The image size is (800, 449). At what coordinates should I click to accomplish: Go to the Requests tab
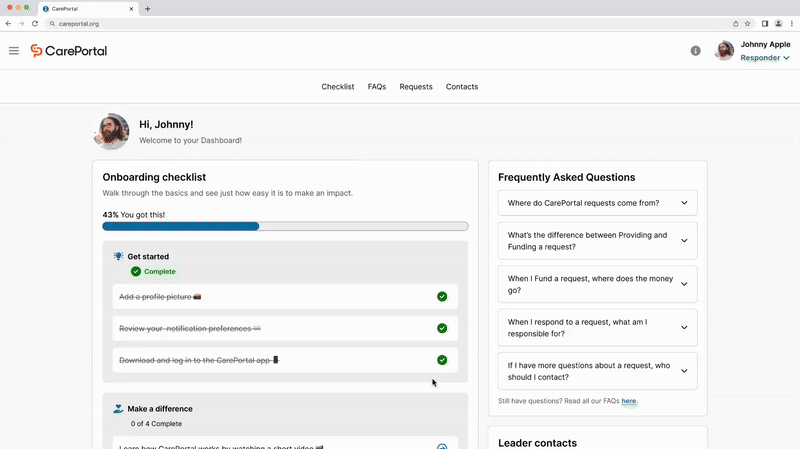(416, 87)
